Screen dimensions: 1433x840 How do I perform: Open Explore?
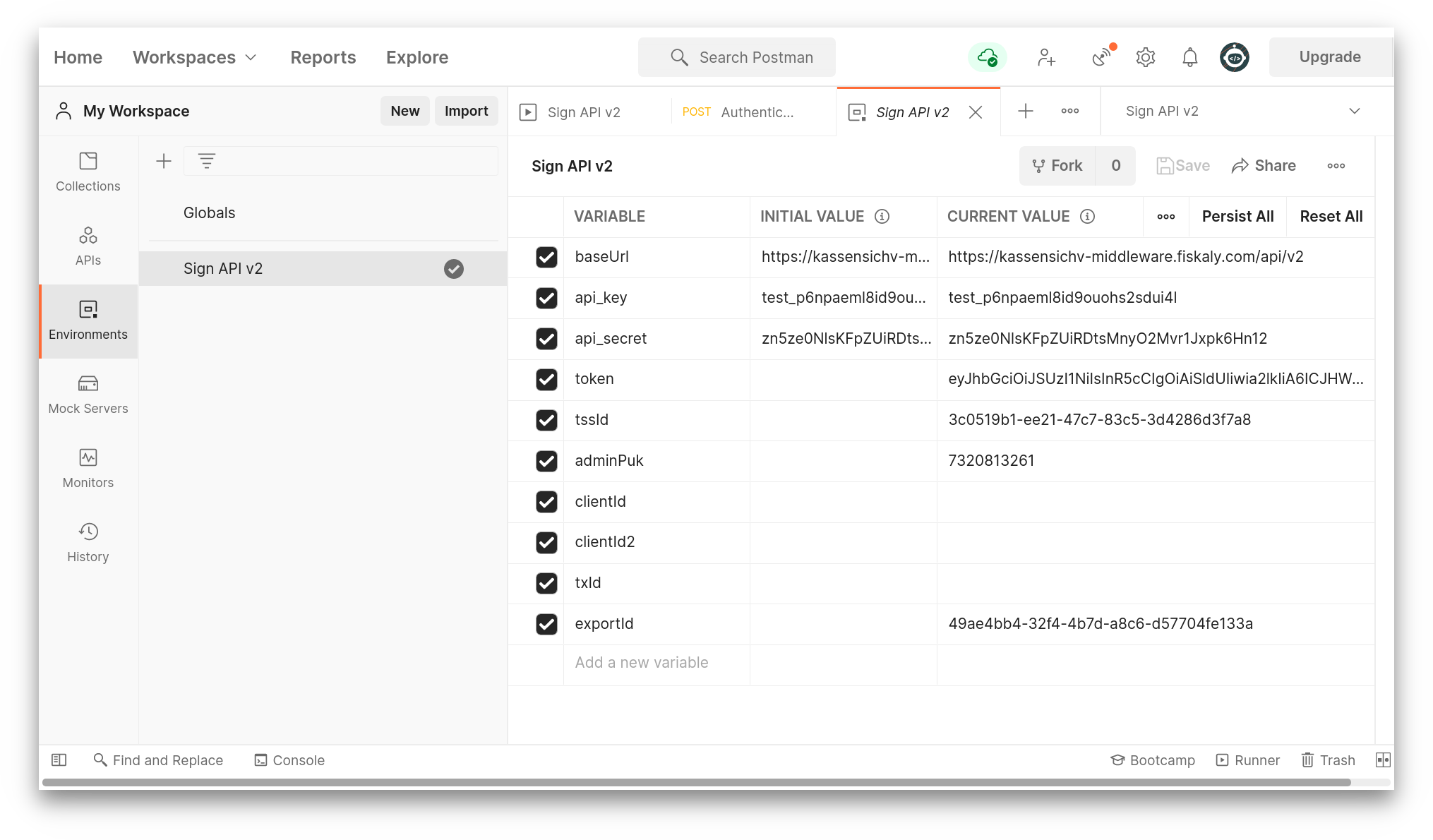coord(416,57)
